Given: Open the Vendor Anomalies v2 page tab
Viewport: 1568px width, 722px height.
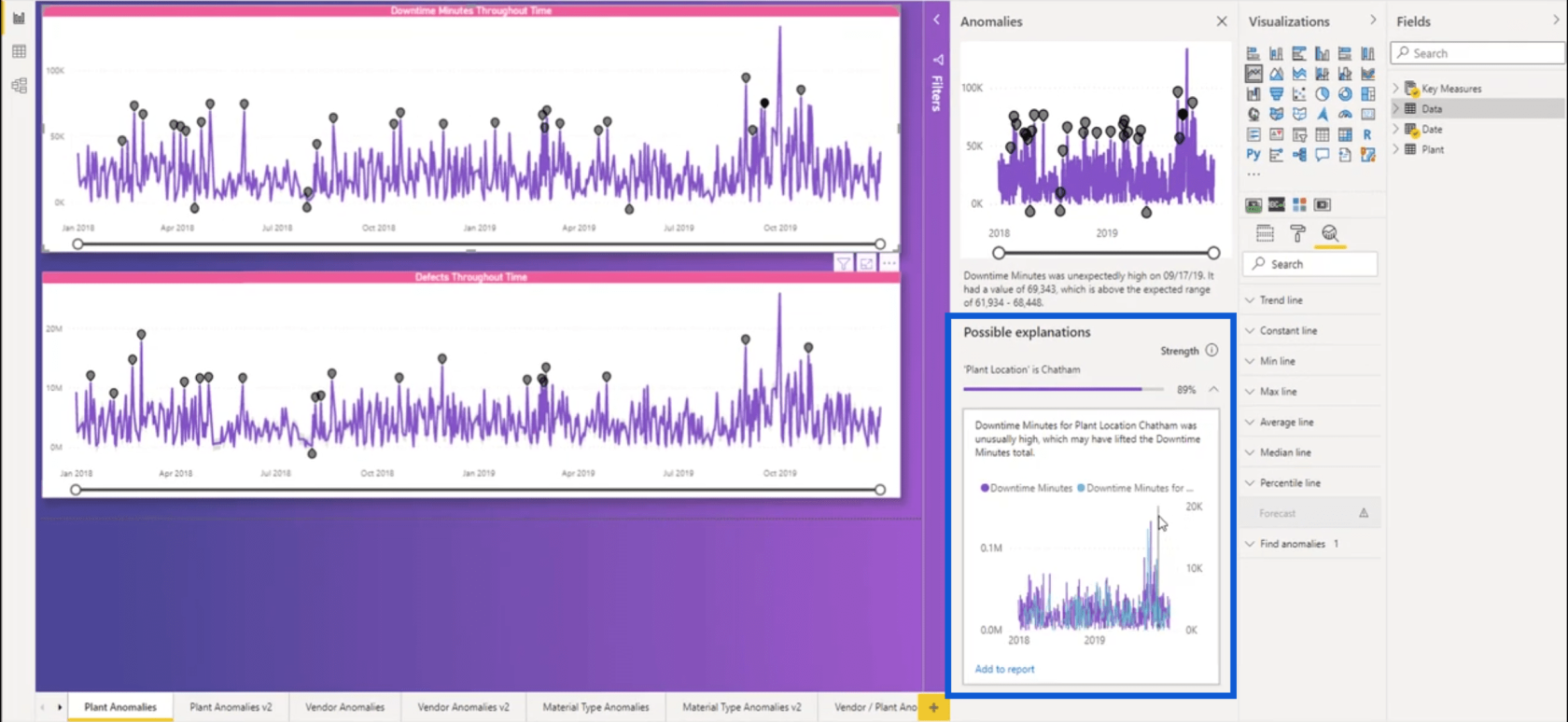Looking at the screenshot, I should point(463,707).
